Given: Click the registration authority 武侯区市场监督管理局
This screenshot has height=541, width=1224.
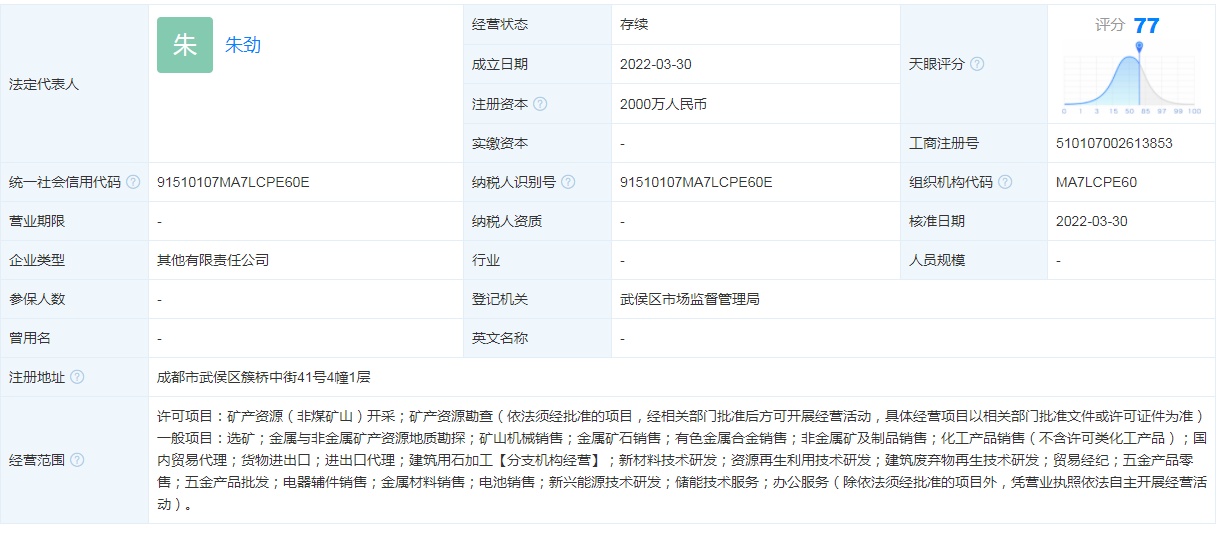Looking at the screenshot, I should [x=690, y=299].
